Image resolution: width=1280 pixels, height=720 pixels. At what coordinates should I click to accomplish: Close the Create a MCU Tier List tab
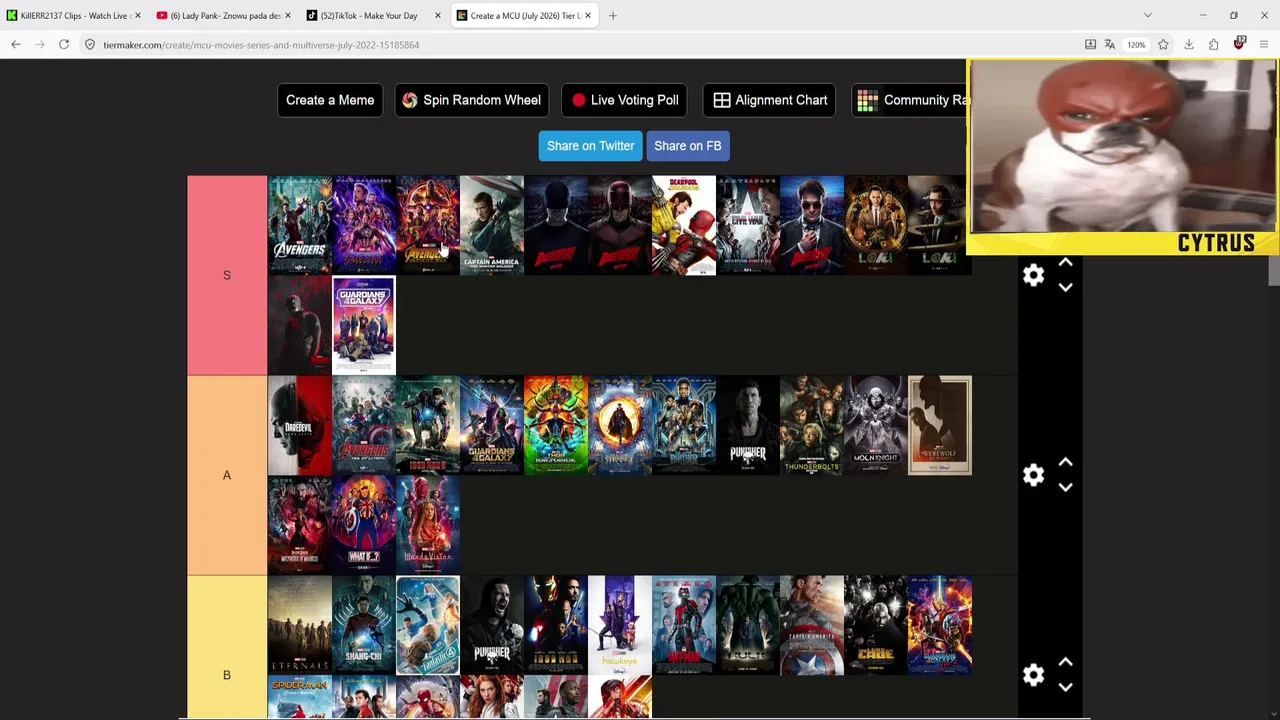pos(588,15)
